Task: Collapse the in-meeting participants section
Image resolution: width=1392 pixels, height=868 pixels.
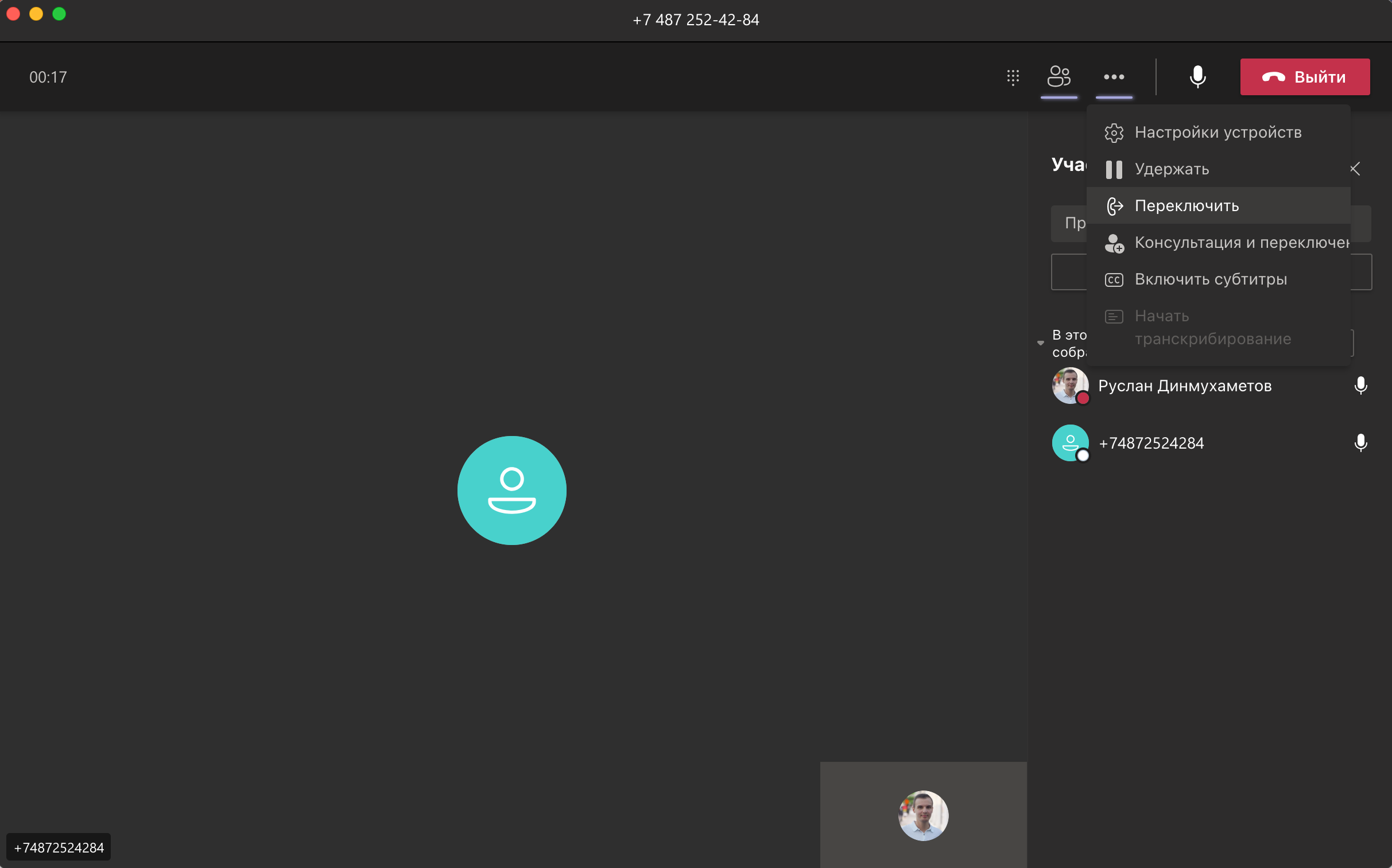Action: click(x=1041, y=342)
